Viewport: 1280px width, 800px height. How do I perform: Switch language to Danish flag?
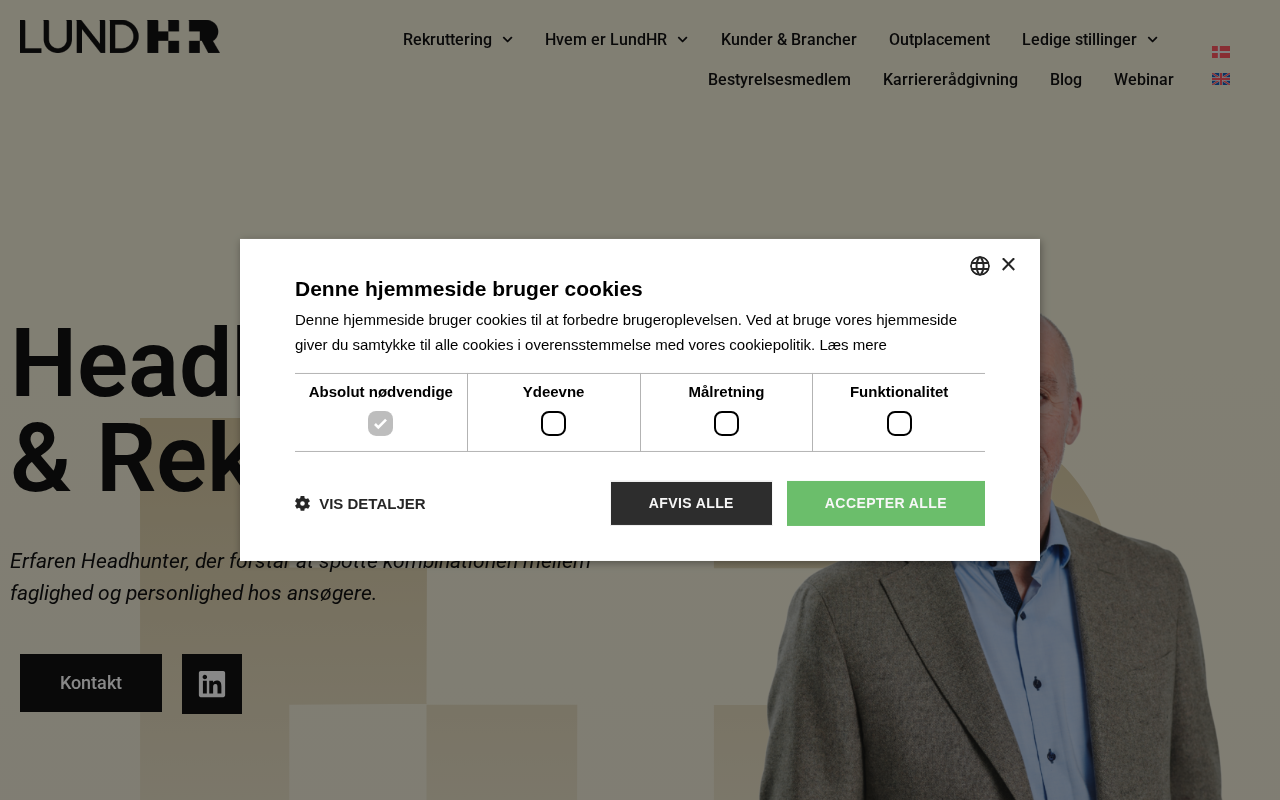pyautogui.click(x=1221, y=52)
